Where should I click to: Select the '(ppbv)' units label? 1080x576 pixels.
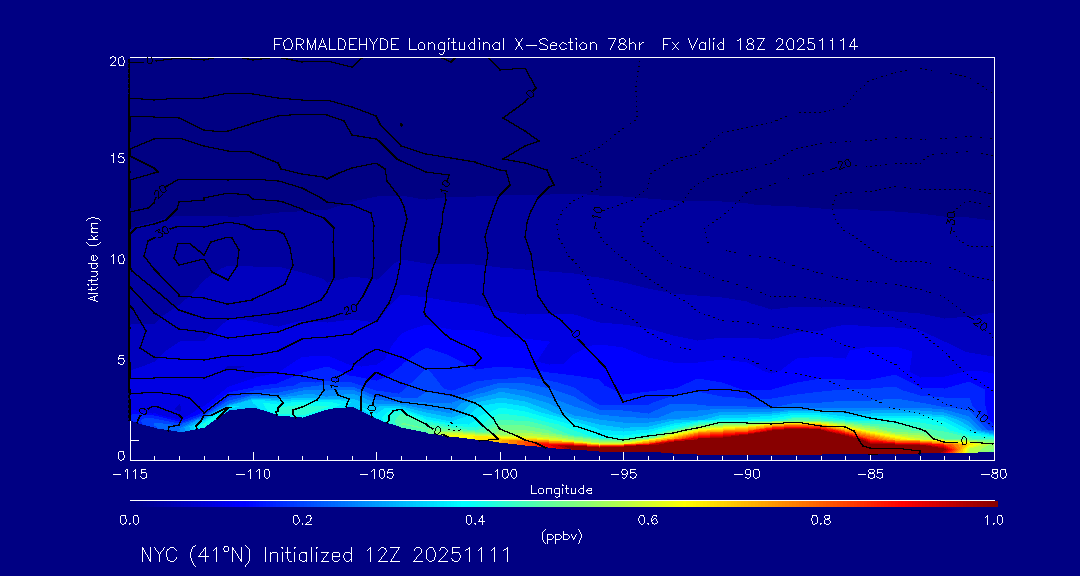click(561, 537)
